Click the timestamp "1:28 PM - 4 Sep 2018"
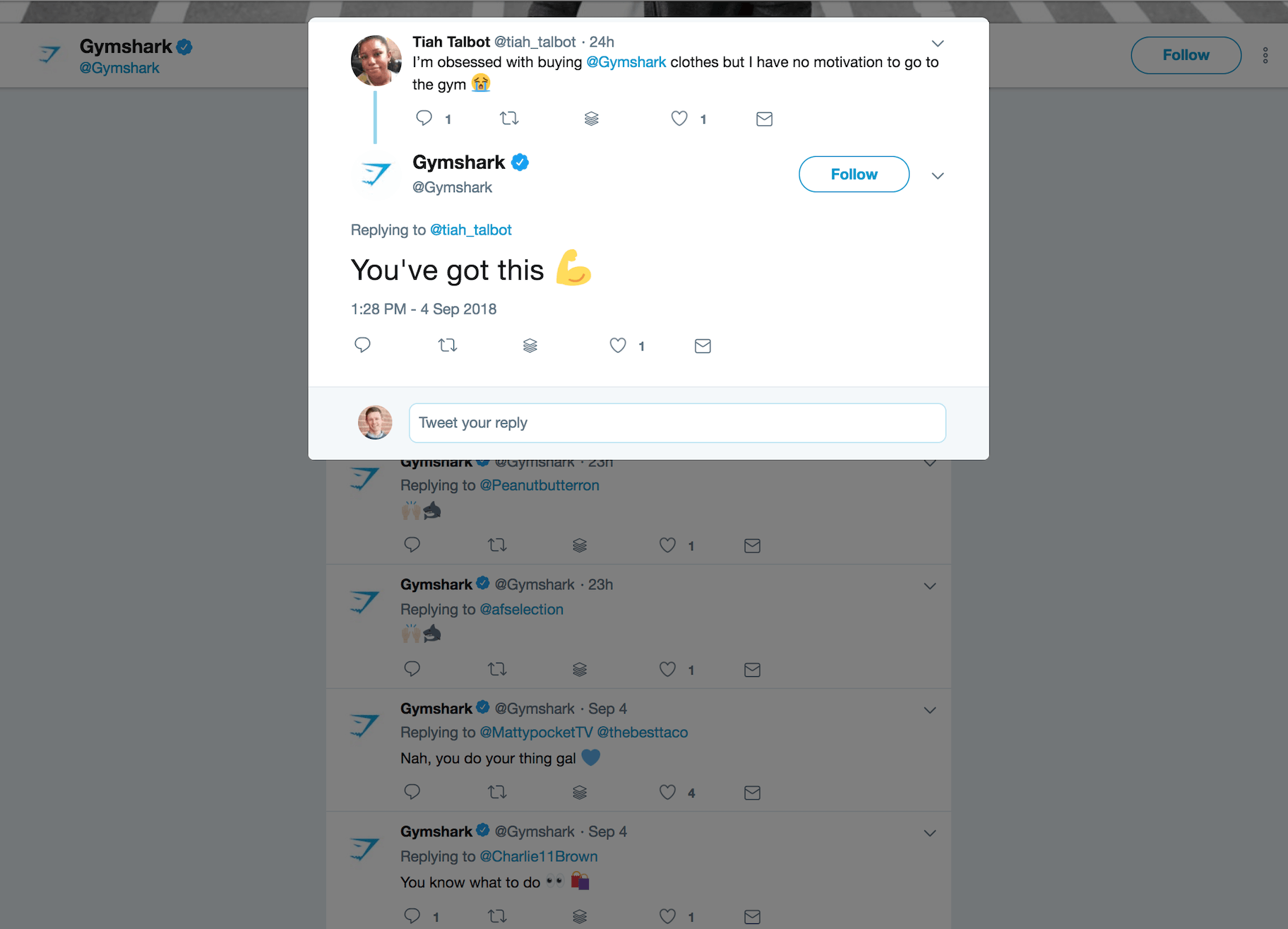This screenshot has height=929, width=1288. coord(424,309)
